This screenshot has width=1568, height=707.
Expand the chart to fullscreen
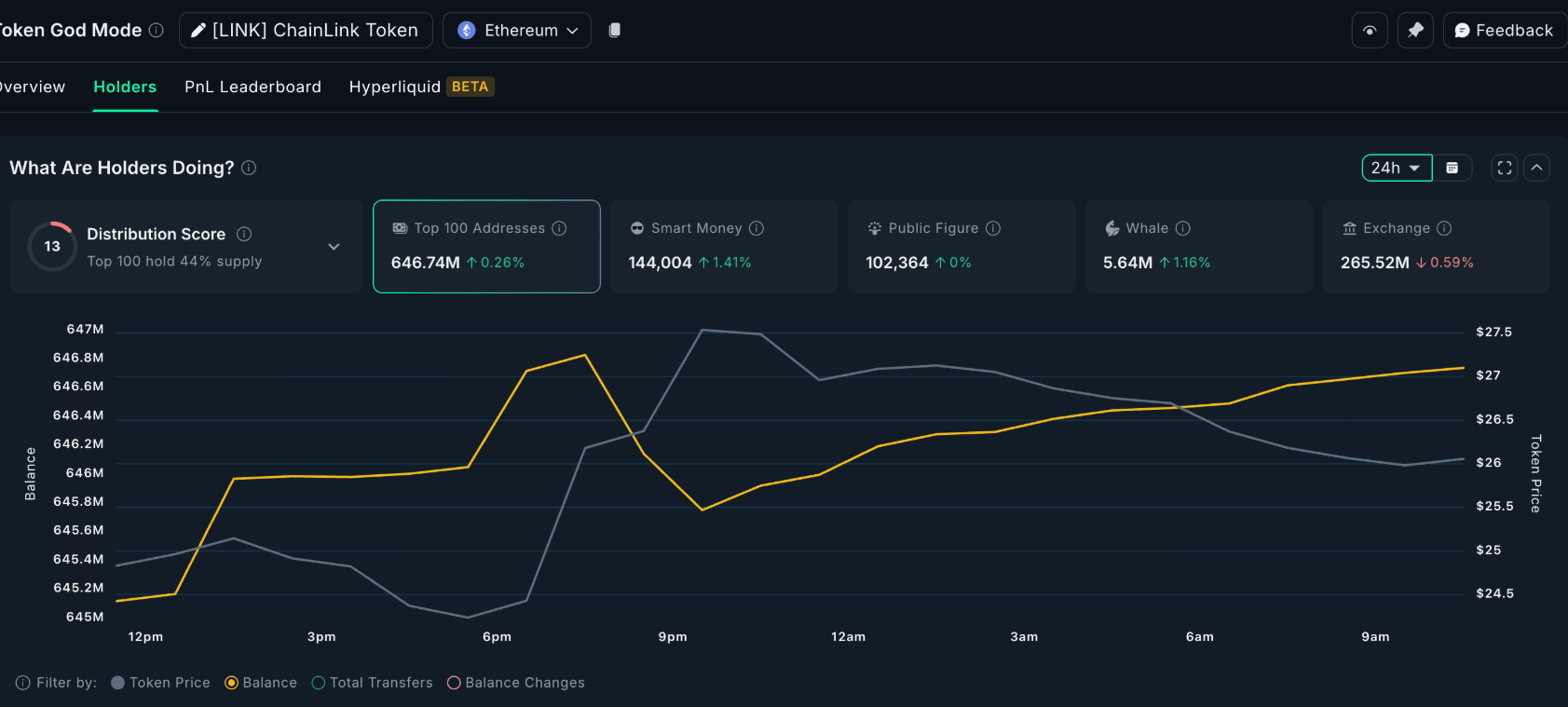tap(1505, 168)
